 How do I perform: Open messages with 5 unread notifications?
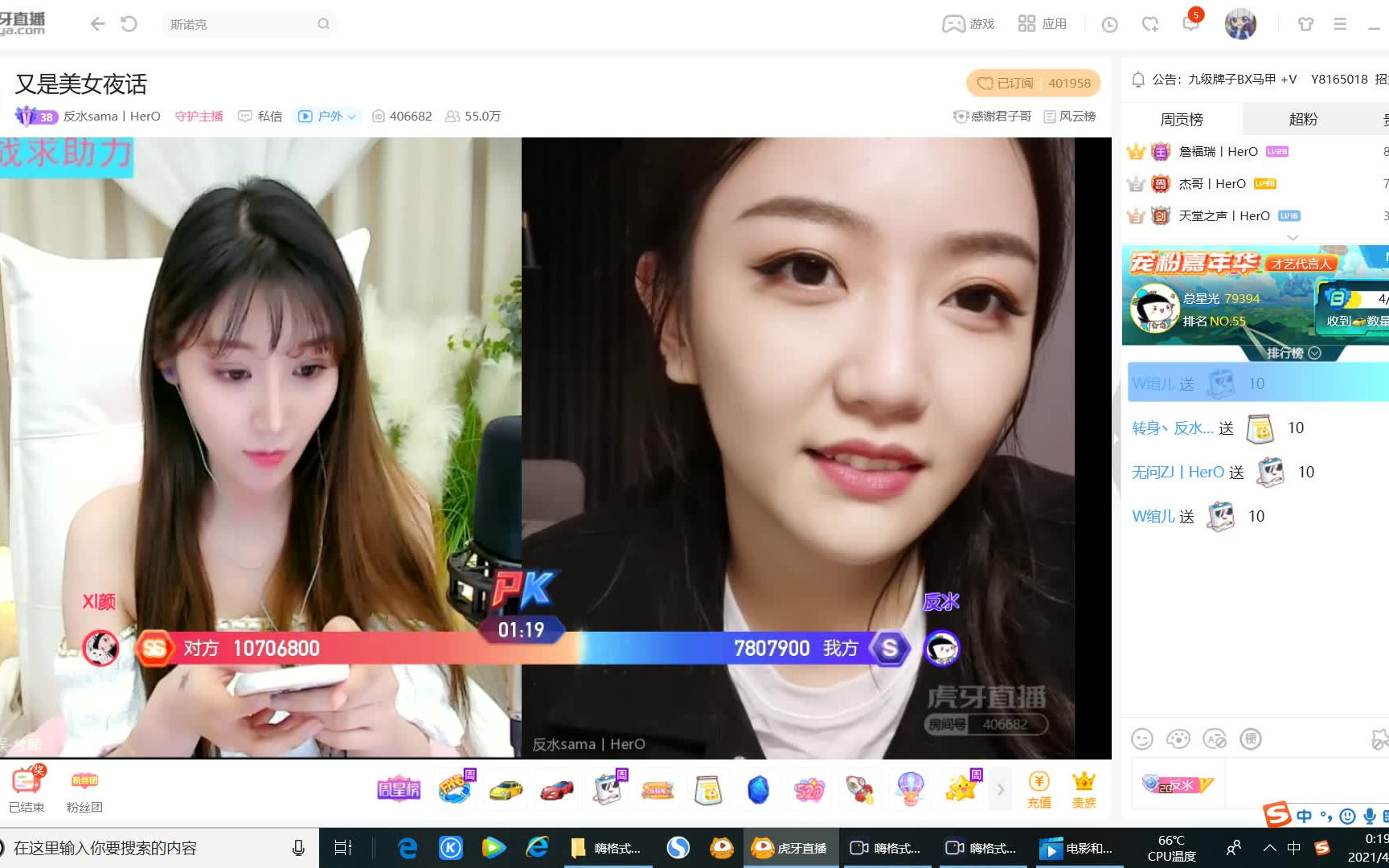(x=1191, y=24)
